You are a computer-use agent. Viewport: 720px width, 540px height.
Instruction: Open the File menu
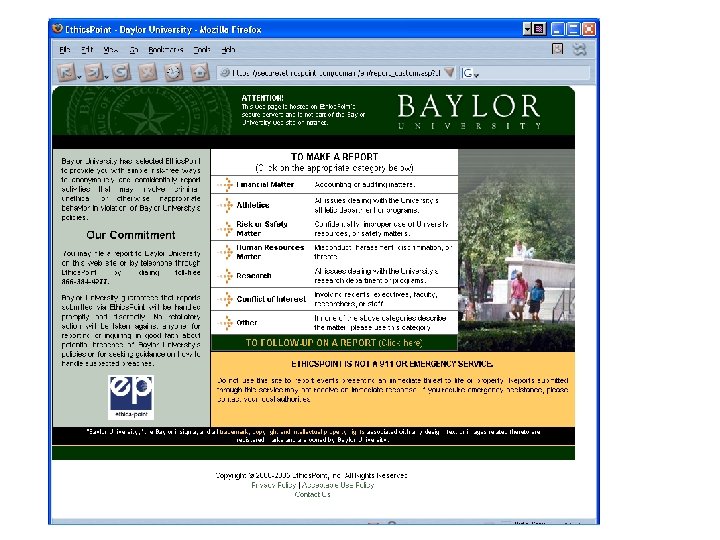click(65, 50)
